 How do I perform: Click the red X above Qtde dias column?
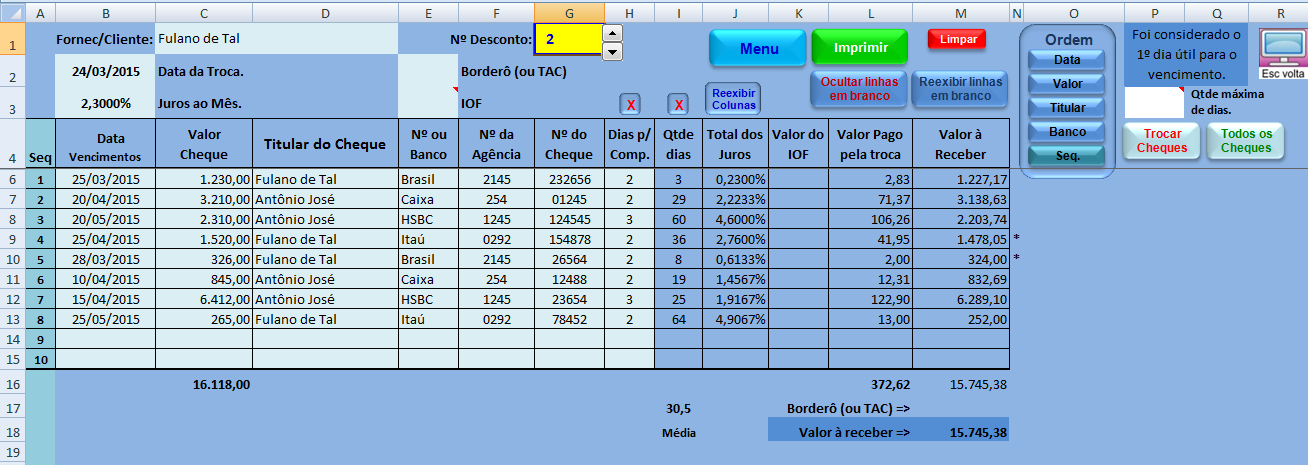tap(678, 104)
